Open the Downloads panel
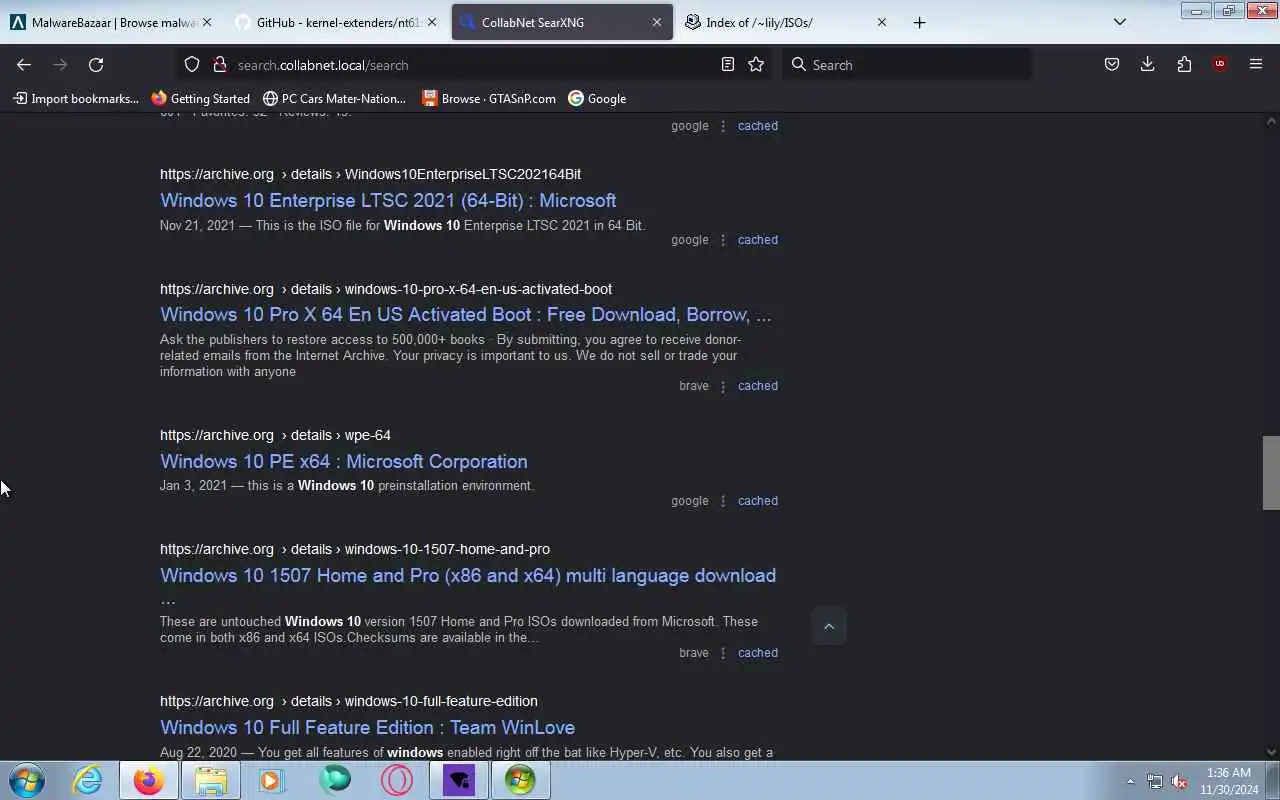 point(1148,64)
